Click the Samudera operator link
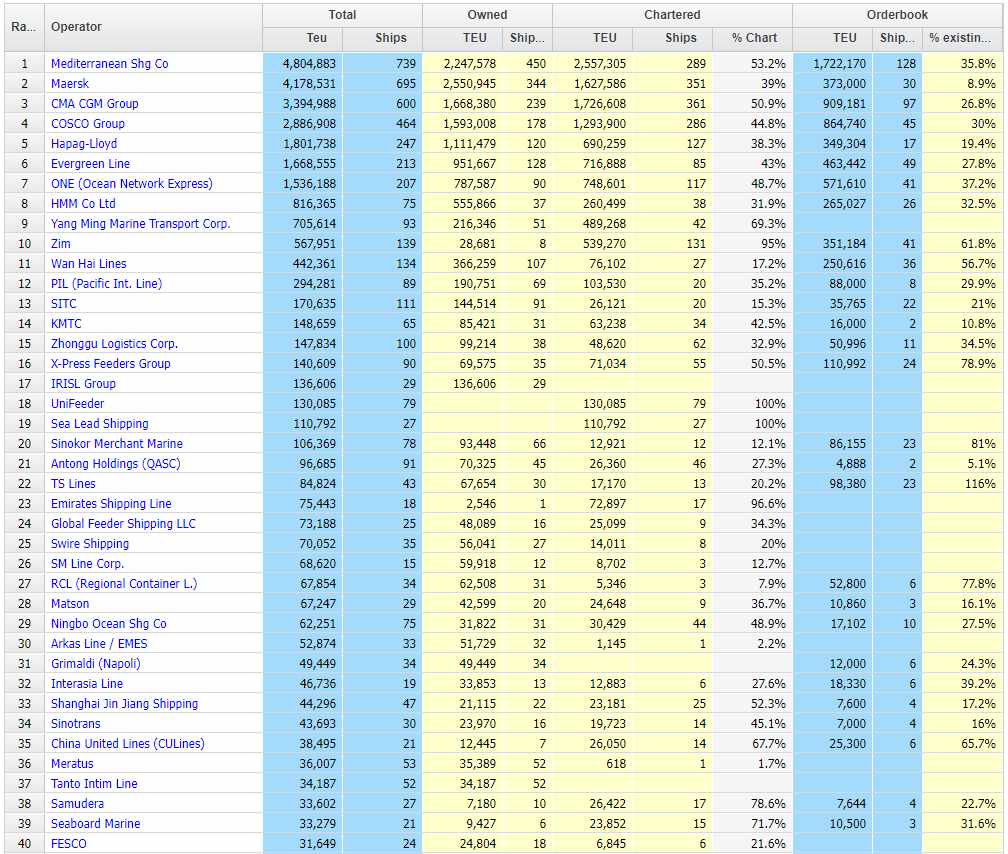This screenshot has height=854, width=1008. pyautogui.click(x=77, y=803)
